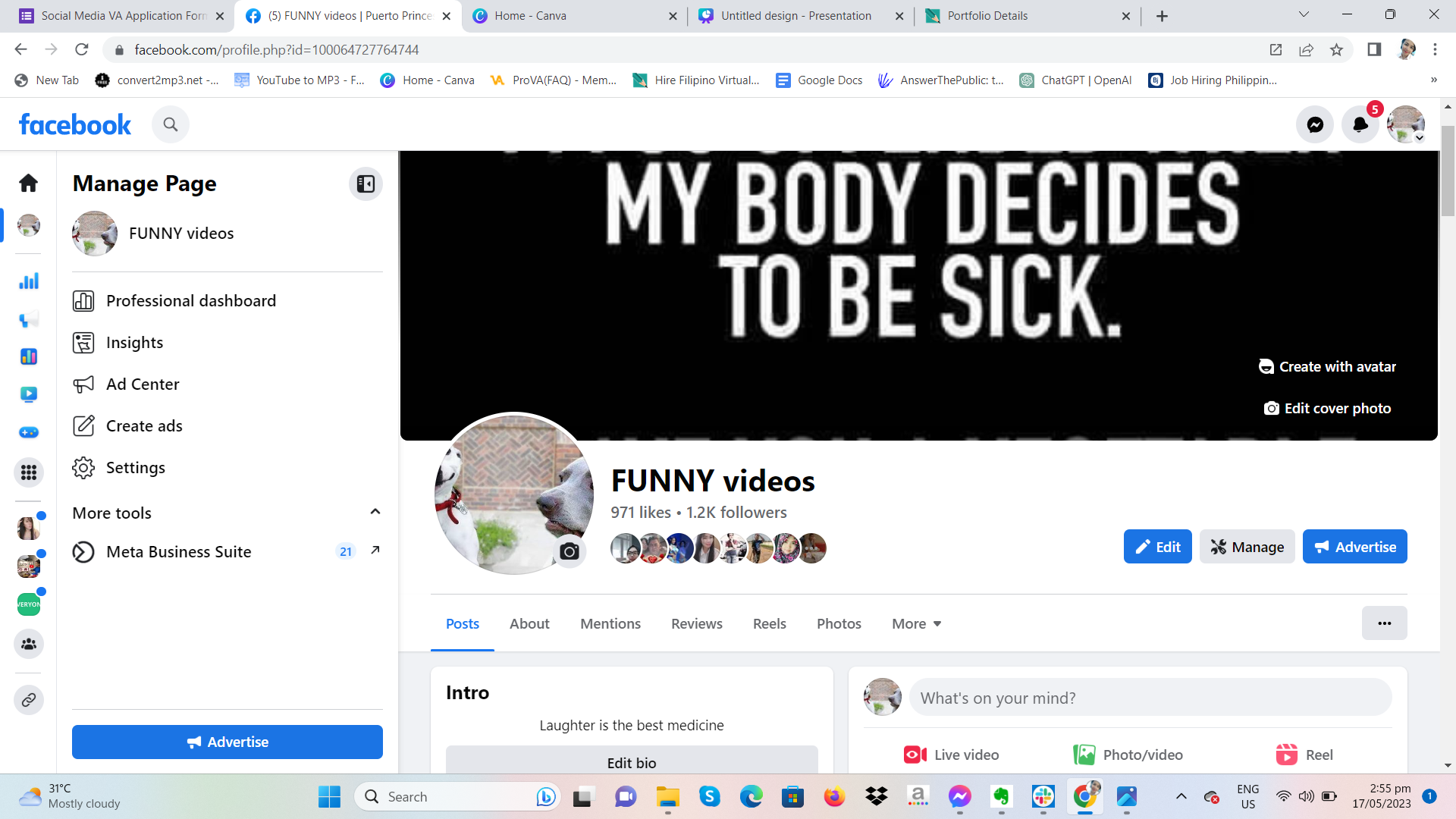
Task: Click Edit cover photo button
Action: (x=1327, y=408)
